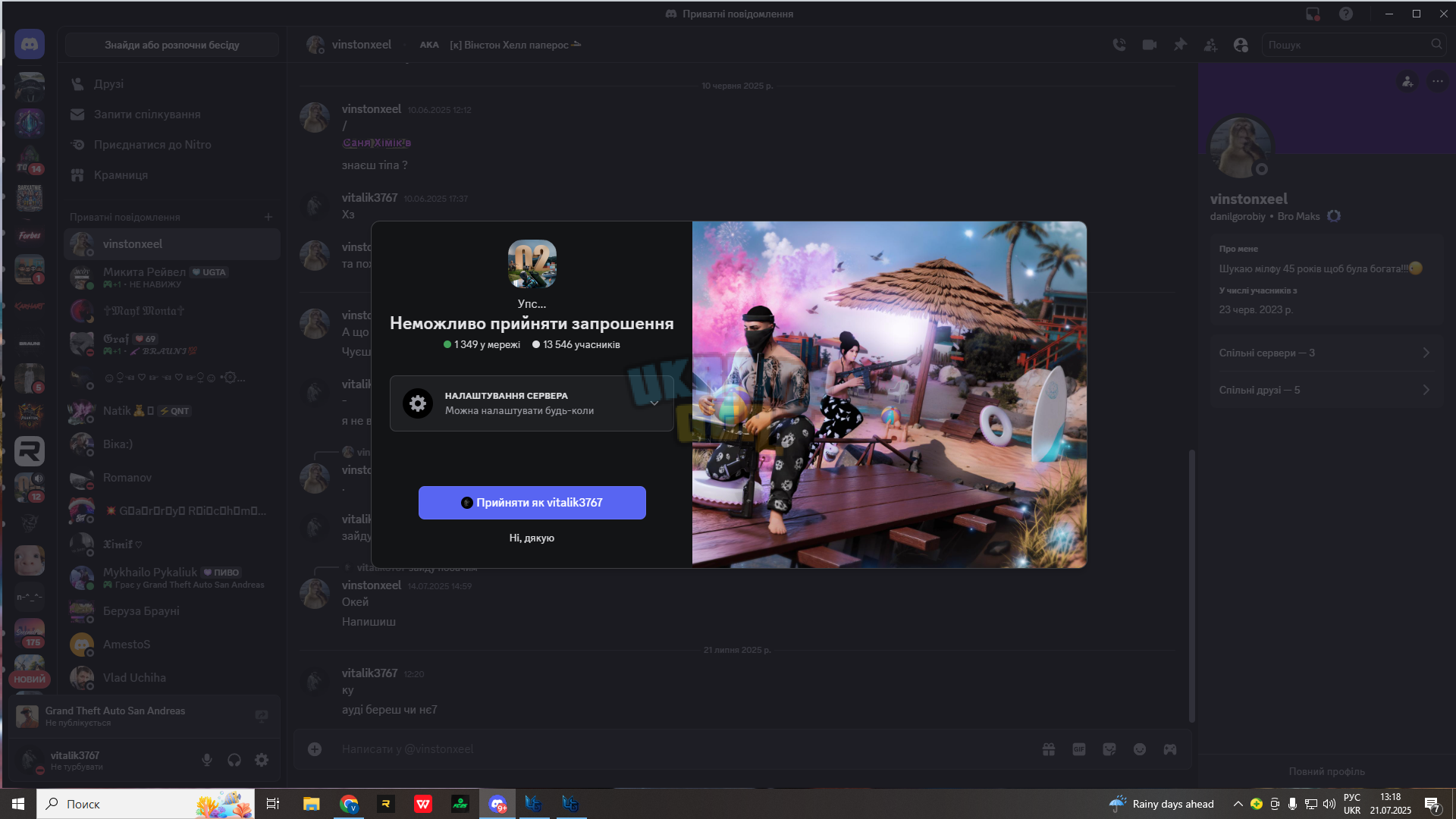This screenshot has width=1456, height=819.
Task: Click the add friend icon on the profile banner
Action: click(1407, 82)
